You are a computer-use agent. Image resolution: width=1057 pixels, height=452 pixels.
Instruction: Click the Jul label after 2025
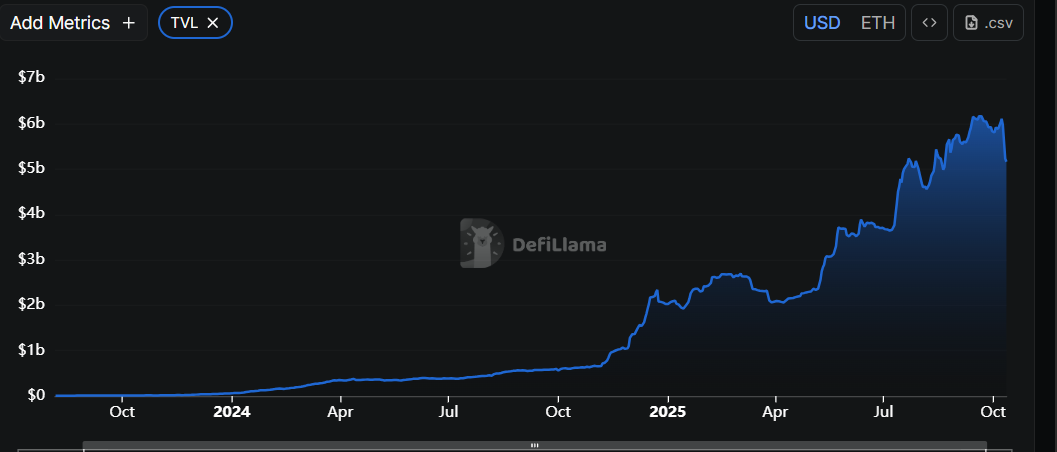click(884, 412)
